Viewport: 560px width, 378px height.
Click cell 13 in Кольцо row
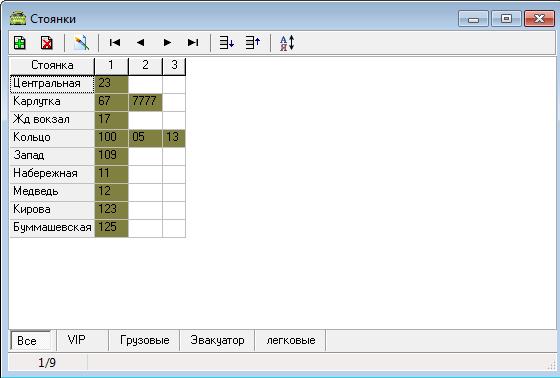[x=174, y=138]
